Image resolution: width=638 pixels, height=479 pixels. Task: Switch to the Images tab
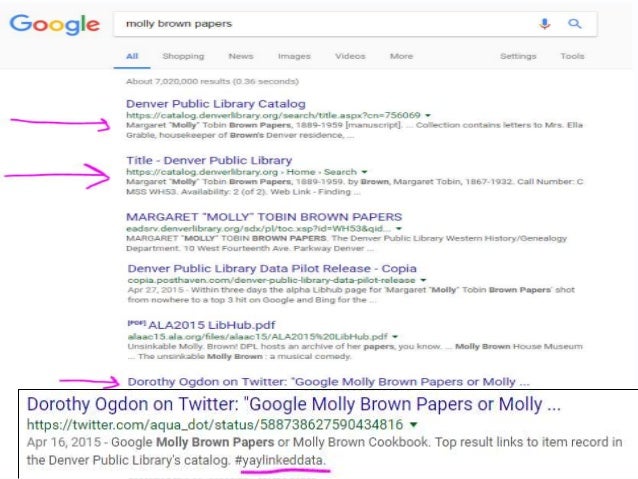(294, 56)
